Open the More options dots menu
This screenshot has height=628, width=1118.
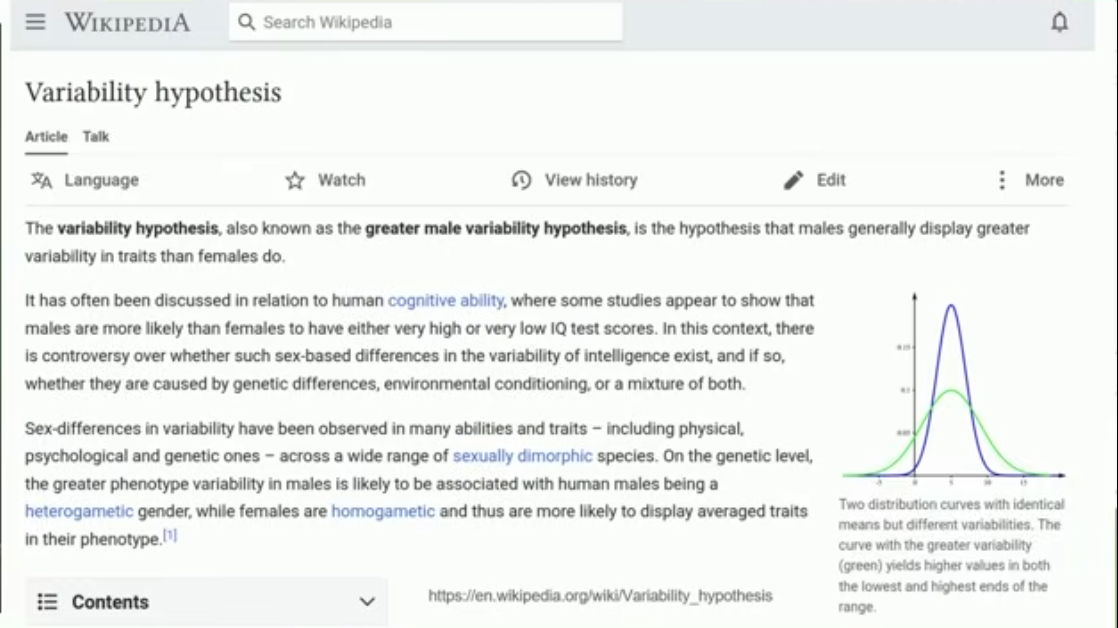[1002, 180]
